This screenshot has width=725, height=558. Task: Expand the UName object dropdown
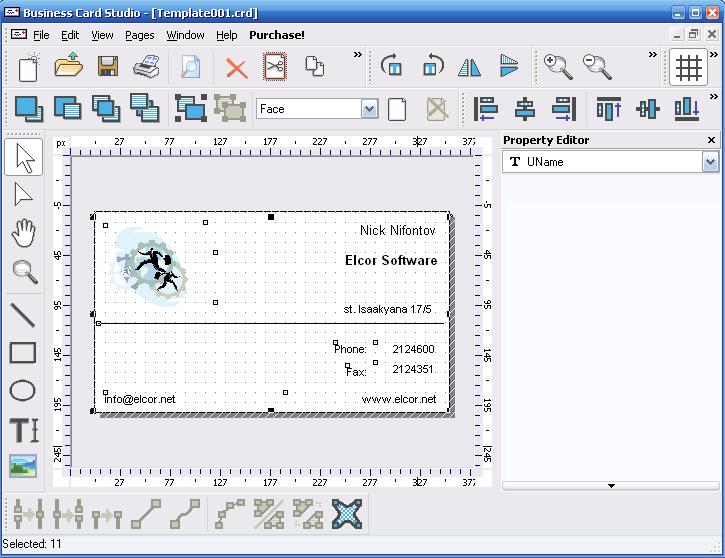pos(710,162)
